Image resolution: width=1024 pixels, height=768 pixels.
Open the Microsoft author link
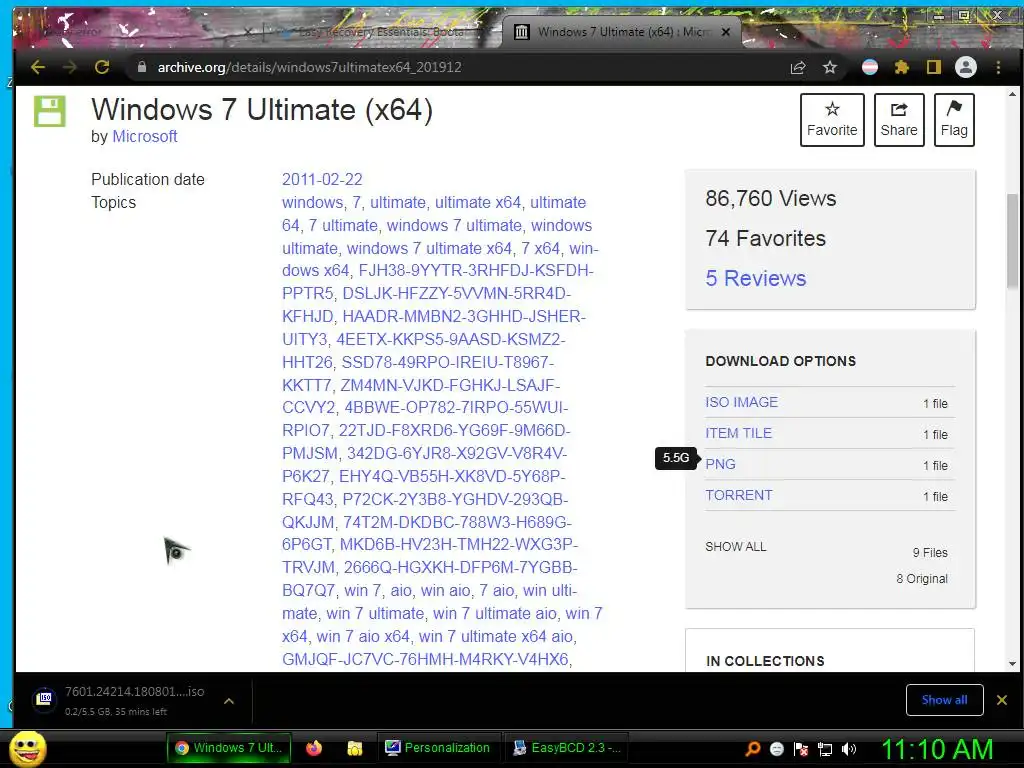(144, 136)
